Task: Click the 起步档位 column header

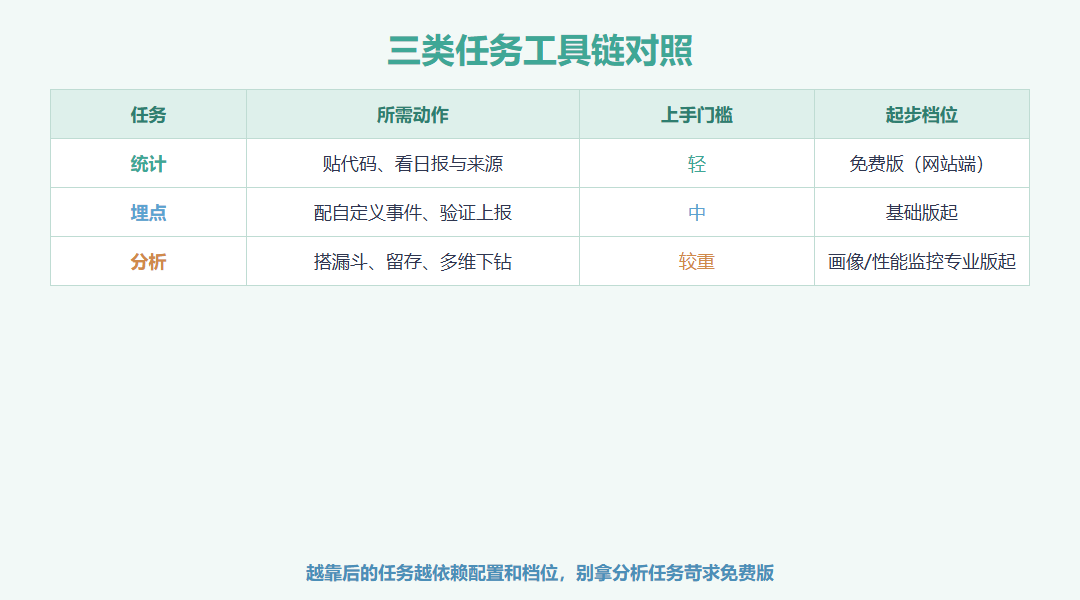Action: (922, 115)
